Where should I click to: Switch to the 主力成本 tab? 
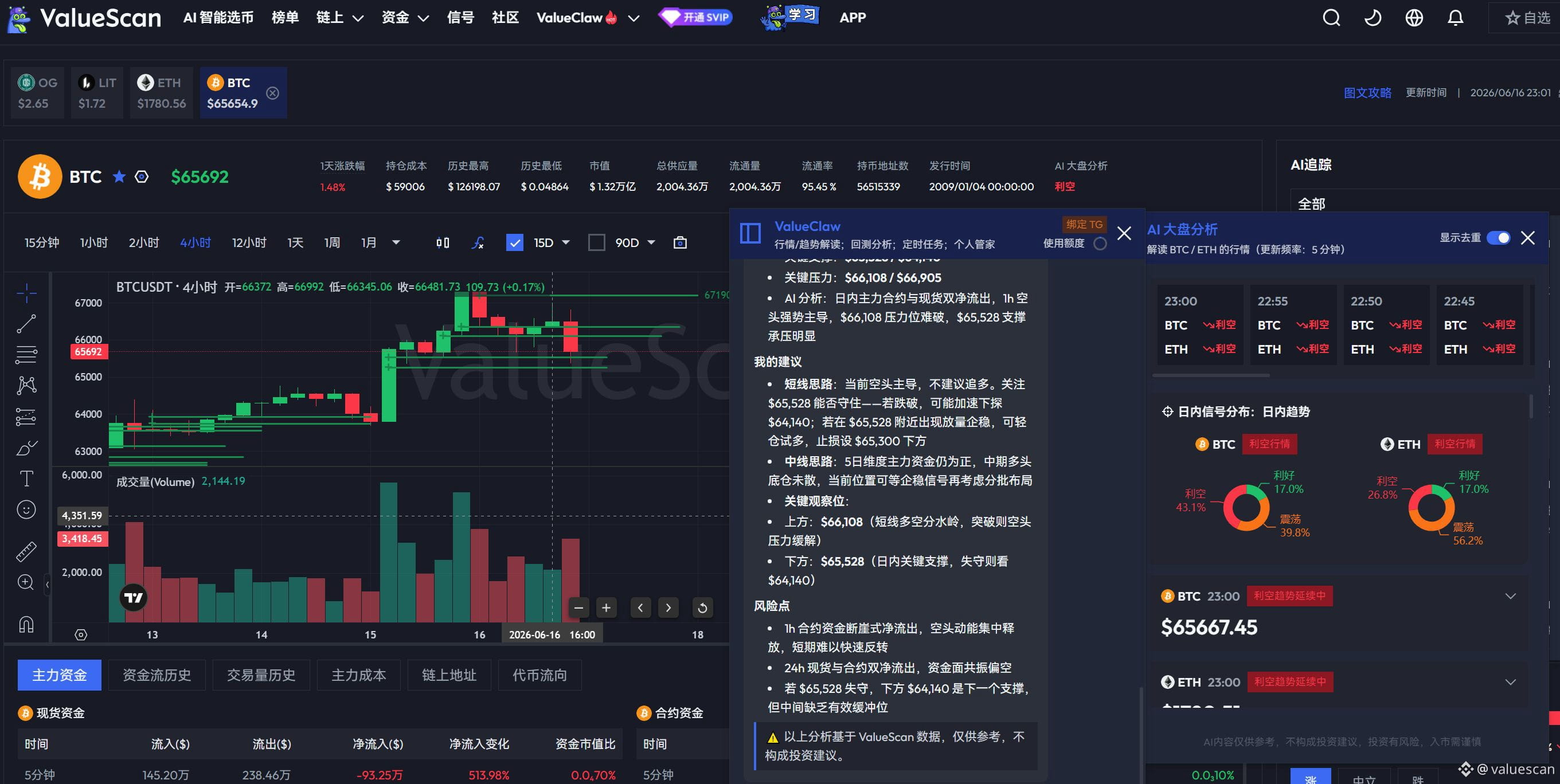tap(358, 675)
